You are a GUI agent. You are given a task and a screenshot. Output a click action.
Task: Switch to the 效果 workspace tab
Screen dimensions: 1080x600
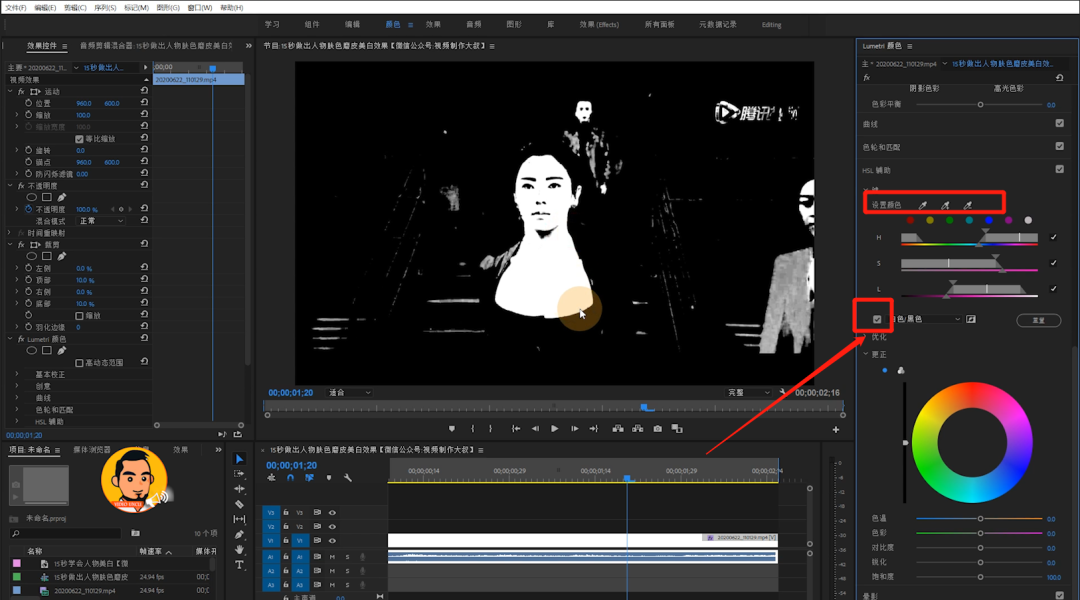click(x=433, y=24)
